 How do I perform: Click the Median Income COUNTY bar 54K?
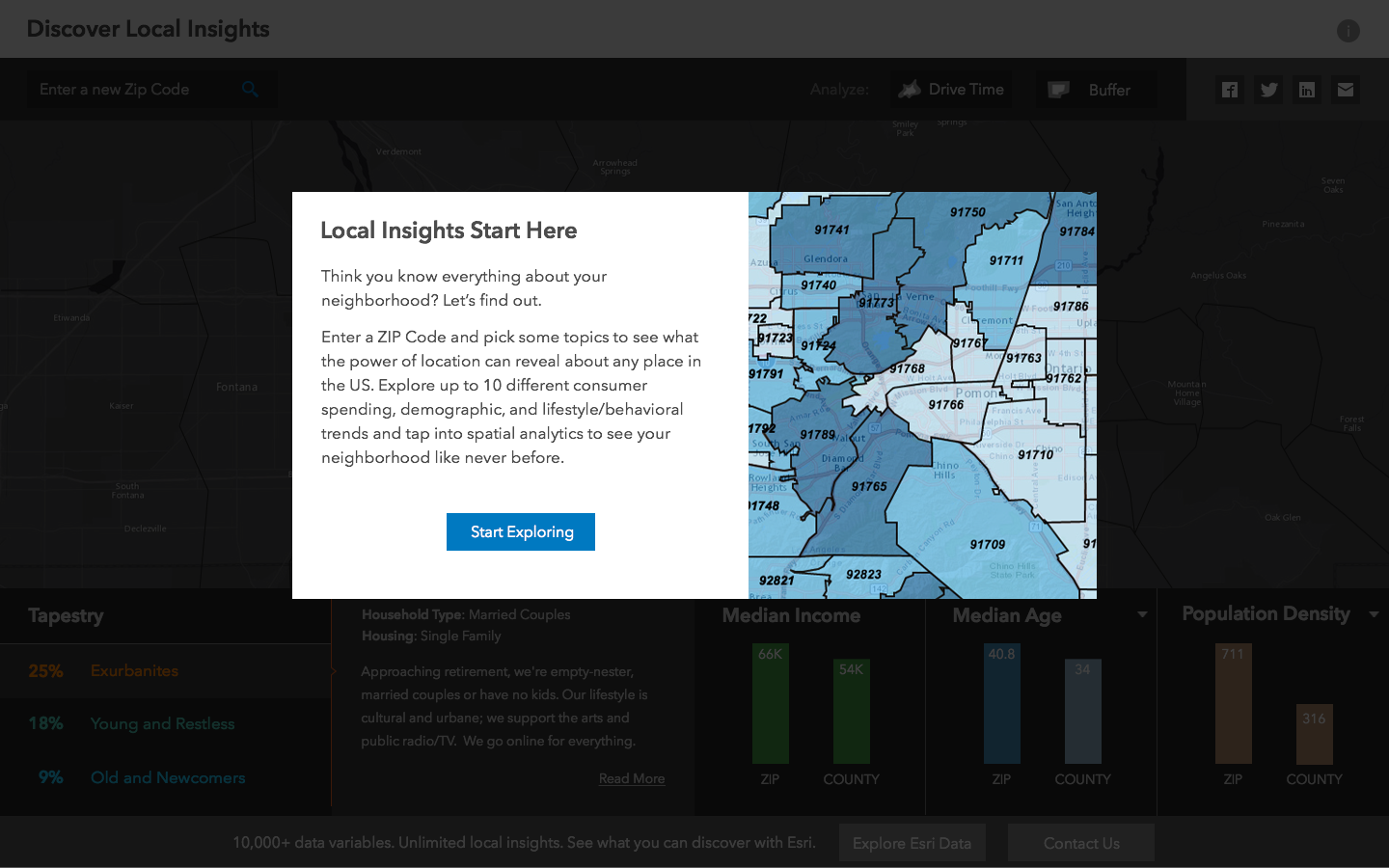click(852, 711)
